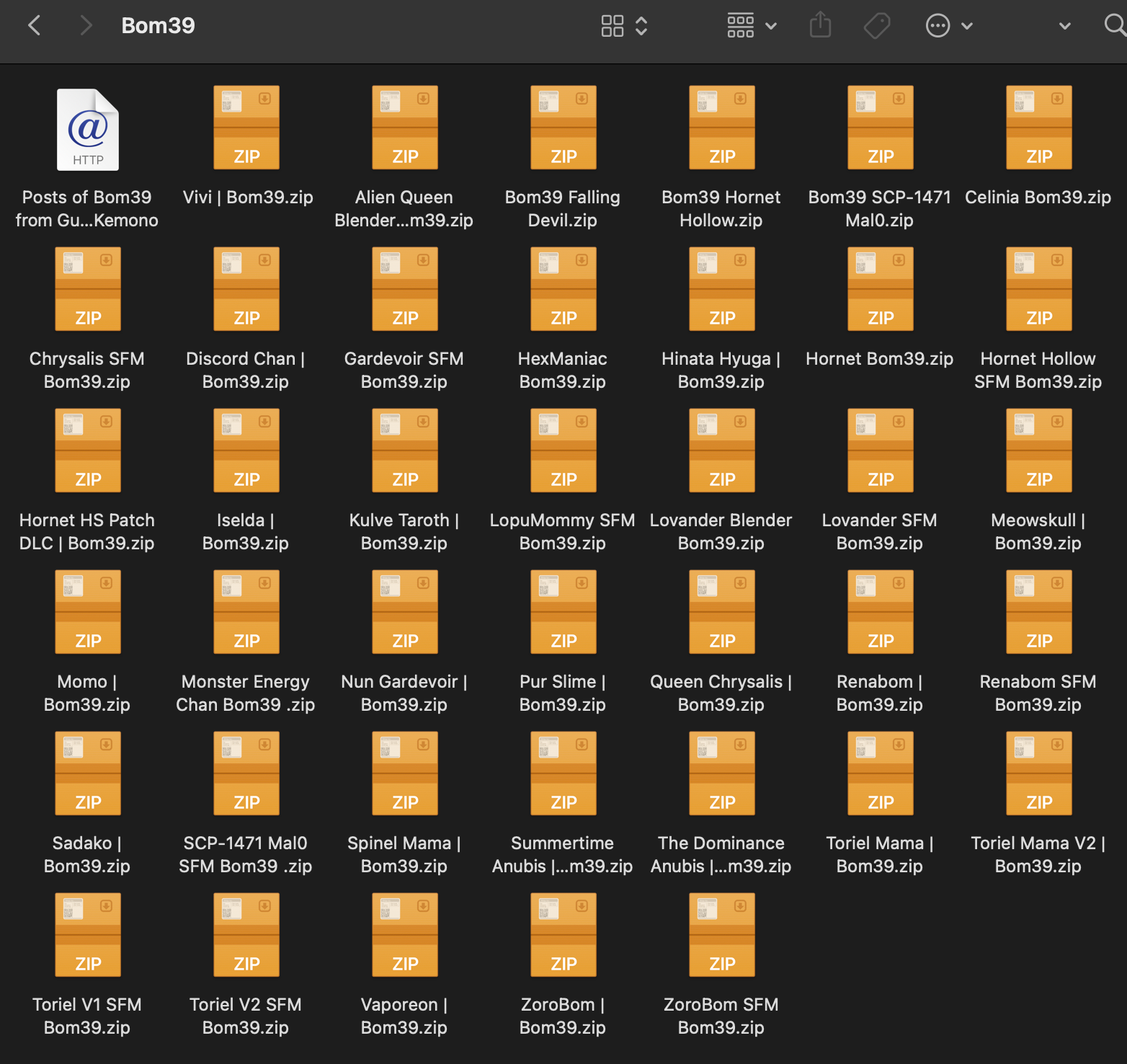Select the Posts of Bom39 HTTP file
The width and height of the screenshot is (1127, 1064).
click(x=88, y=130)
